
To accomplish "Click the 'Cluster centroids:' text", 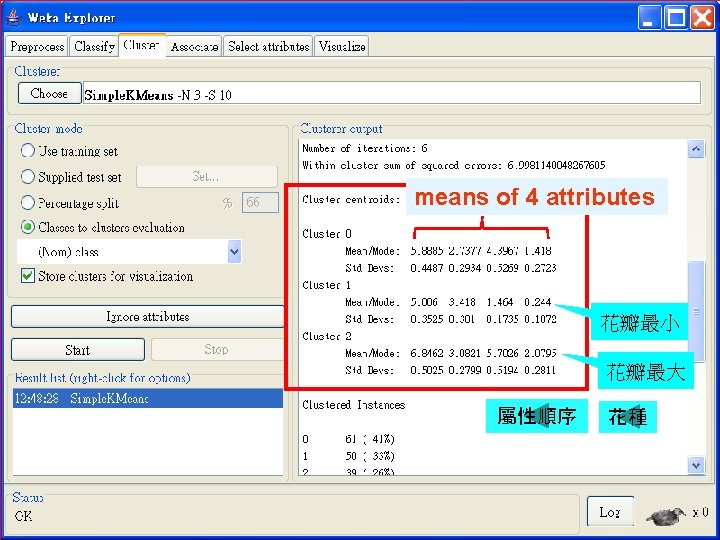I will (351, 199).
